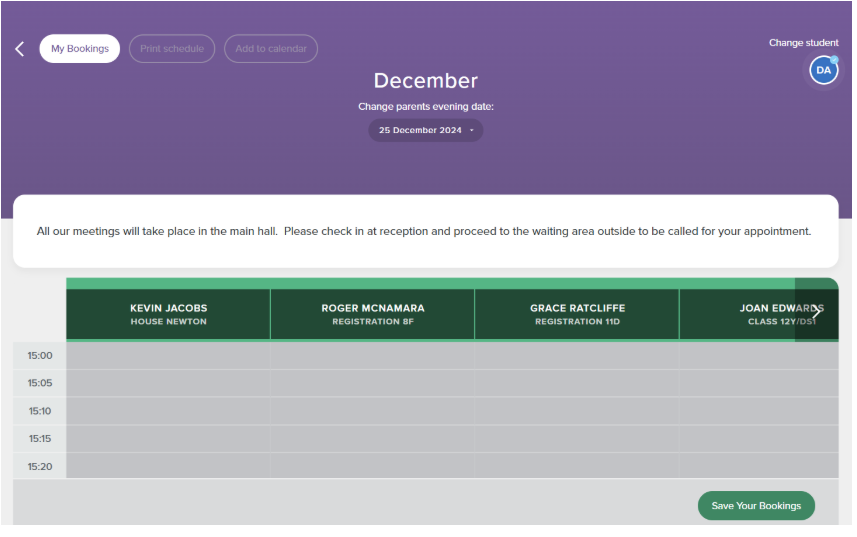Book the 15:10 slot with Grace Ratcliffe
857x537 pixels.
[x=576, y=411]
